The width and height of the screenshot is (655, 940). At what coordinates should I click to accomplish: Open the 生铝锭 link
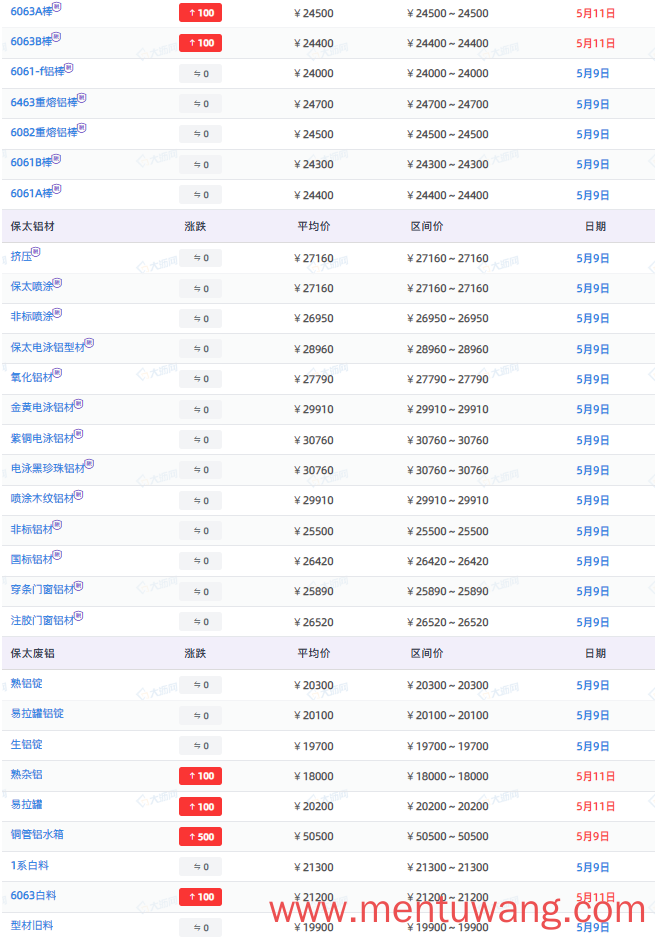tap(26, 744)
